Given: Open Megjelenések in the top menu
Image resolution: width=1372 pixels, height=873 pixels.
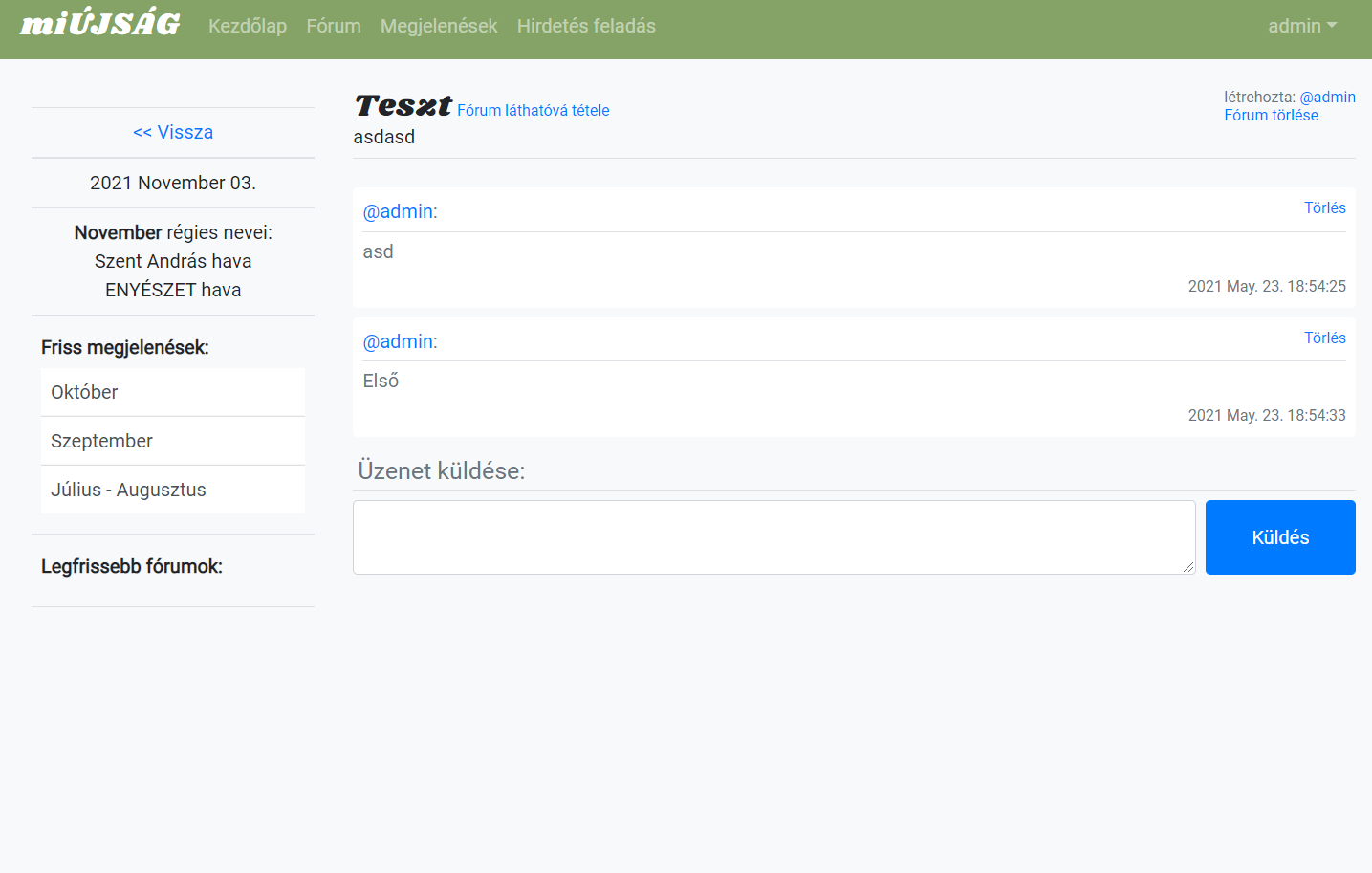Looking at the screenshot, I should click(439, 26).
